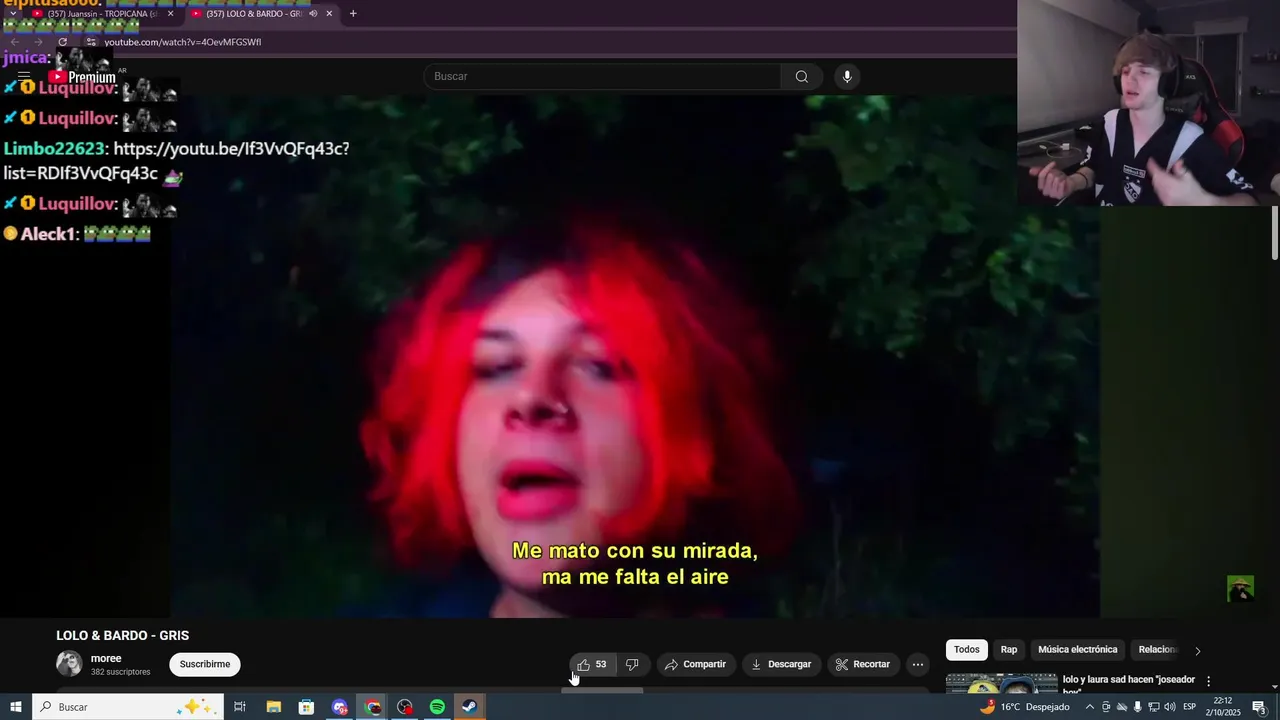
Task: Open the microphone tray icon
Action: 1138,707
